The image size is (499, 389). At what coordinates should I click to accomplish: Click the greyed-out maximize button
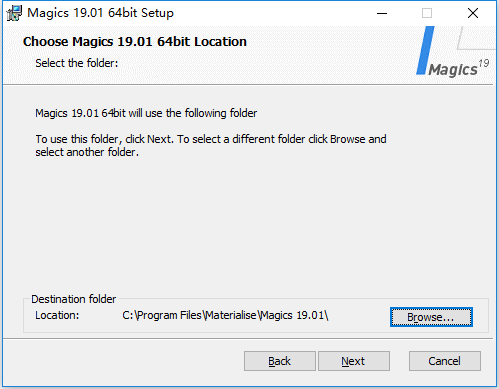click(x=427, y=13)
